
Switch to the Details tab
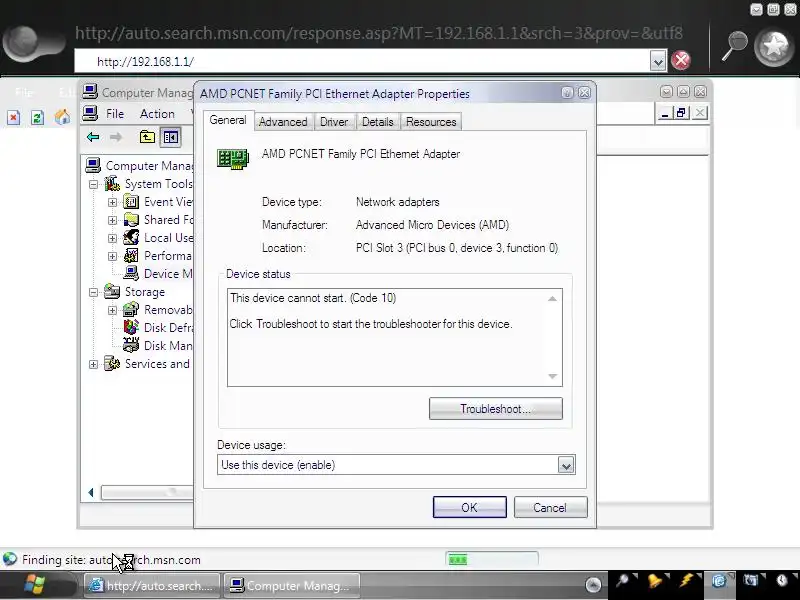click(x=378, y=122)
